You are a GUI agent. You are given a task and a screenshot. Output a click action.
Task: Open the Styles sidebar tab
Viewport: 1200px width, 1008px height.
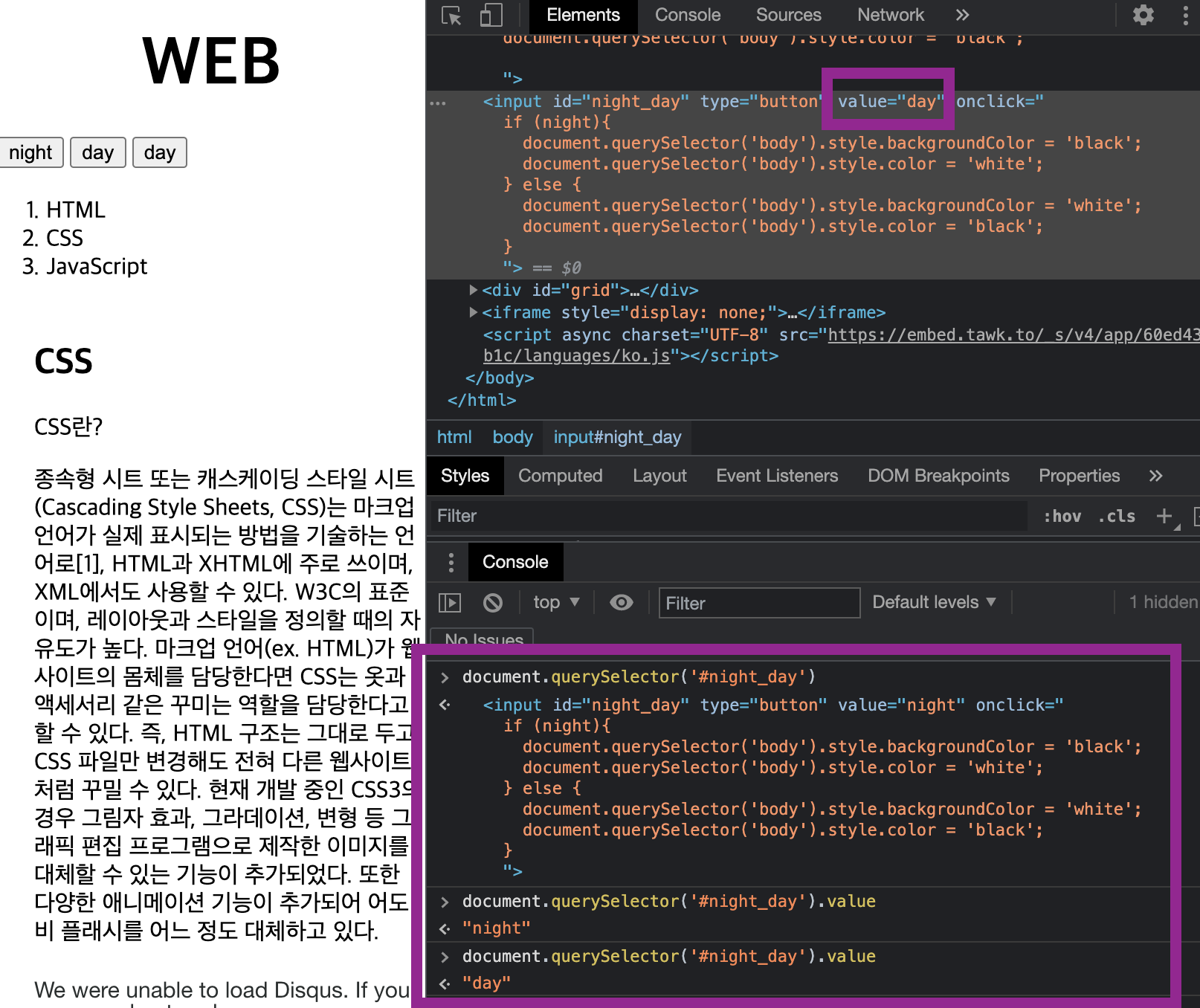pos(465,476)
